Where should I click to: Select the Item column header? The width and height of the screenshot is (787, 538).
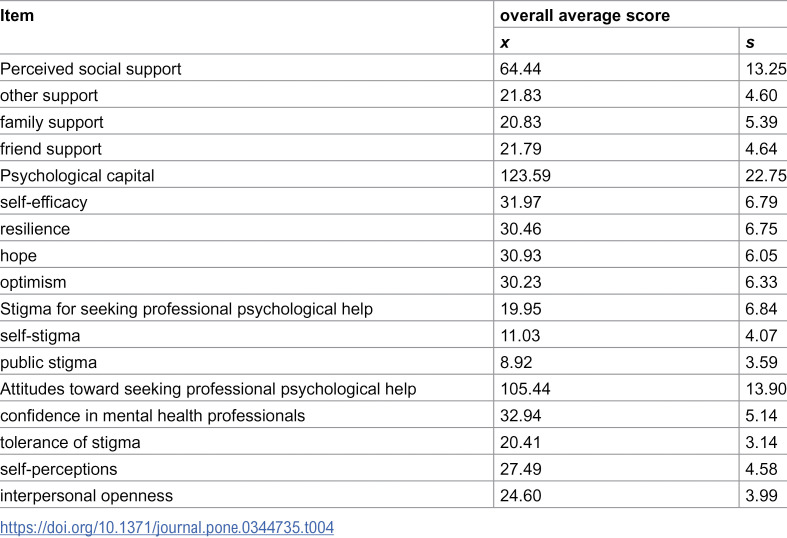pos(17,16)
